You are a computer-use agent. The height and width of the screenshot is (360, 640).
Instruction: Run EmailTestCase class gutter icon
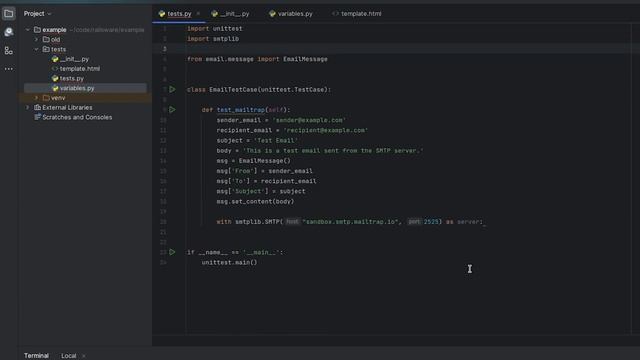[x=172, y=89]
